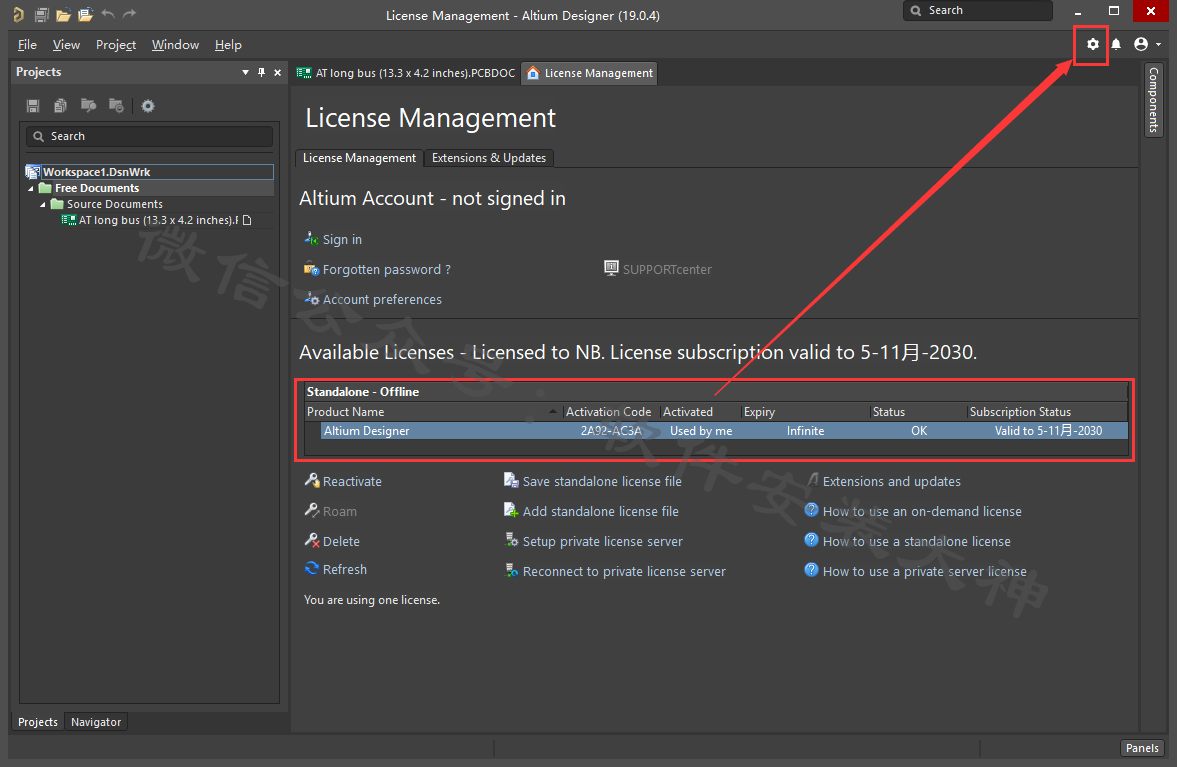Collapse the Free Documents tree node
Image resolution: width=1177 pixels, height=767 pixels.
coord(31,188)
